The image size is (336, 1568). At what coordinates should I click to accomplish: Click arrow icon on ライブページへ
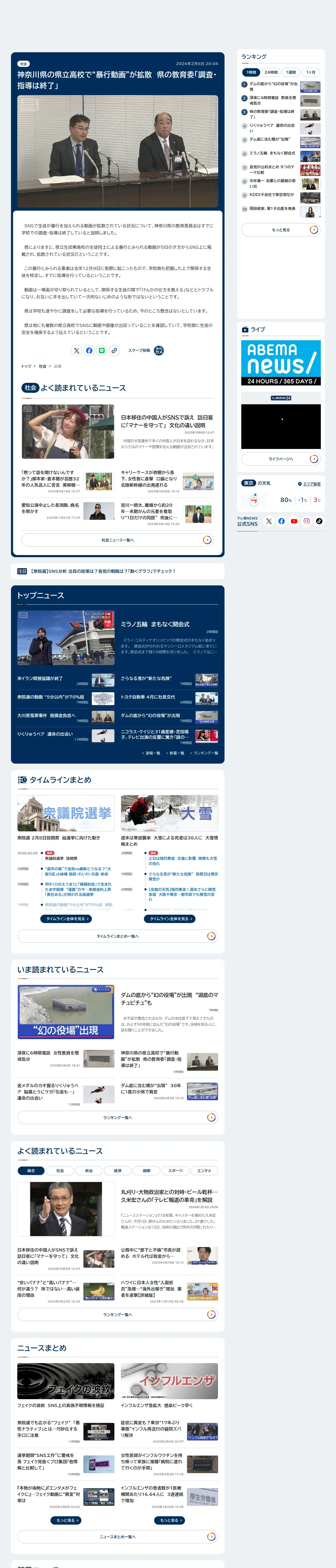[x=314, y=459]
